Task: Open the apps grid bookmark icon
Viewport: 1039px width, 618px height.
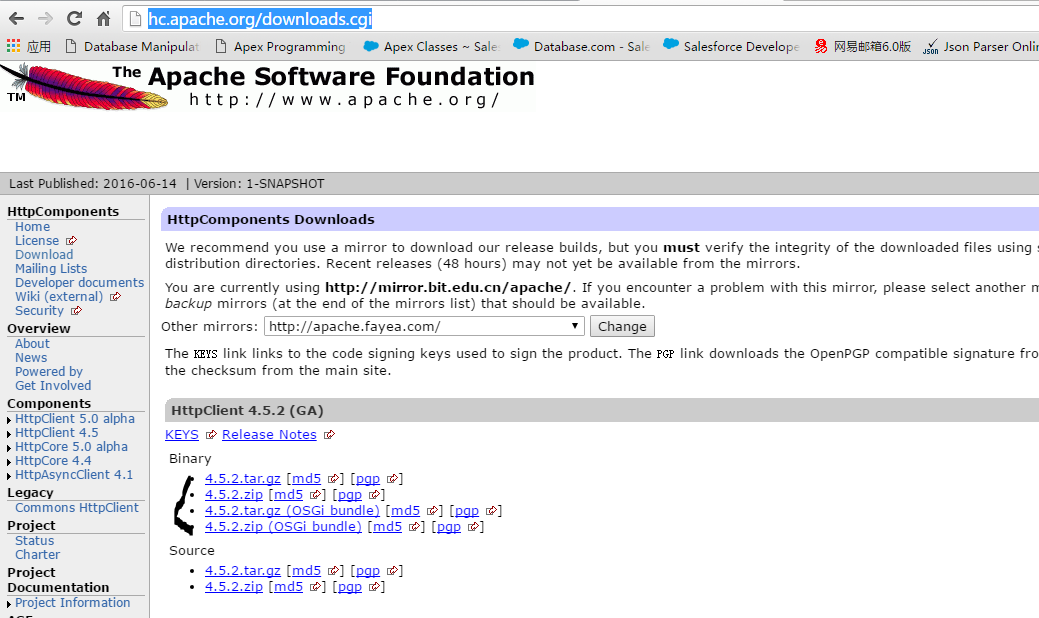Action: 13,46
